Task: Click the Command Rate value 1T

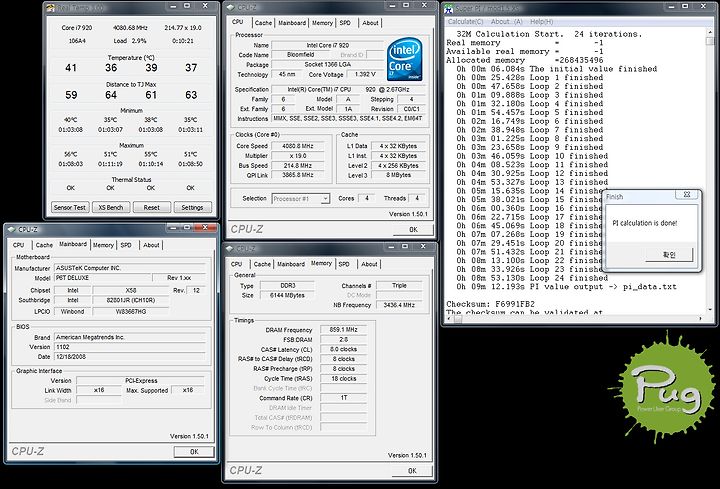Action: [x=343, y=398]
